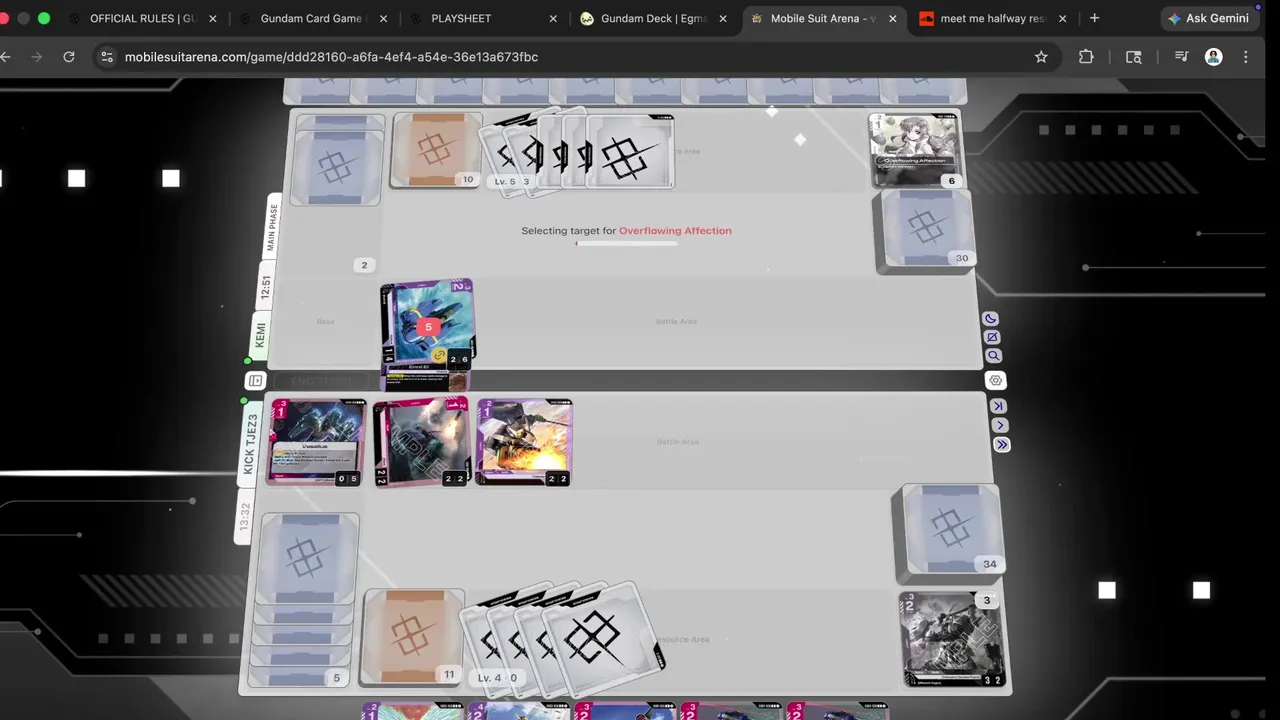Click opponent's shield area card

pyautogui.click(x=337, y=161)
